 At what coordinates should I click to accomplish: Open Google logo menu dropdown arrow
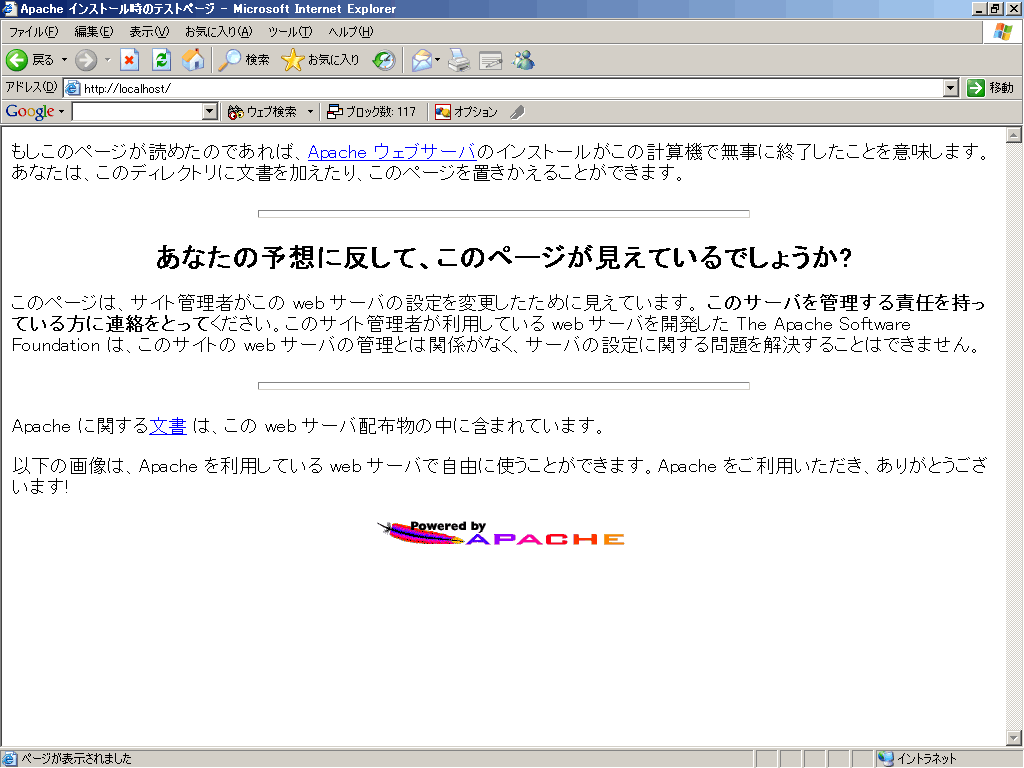[x=61, y=112]
